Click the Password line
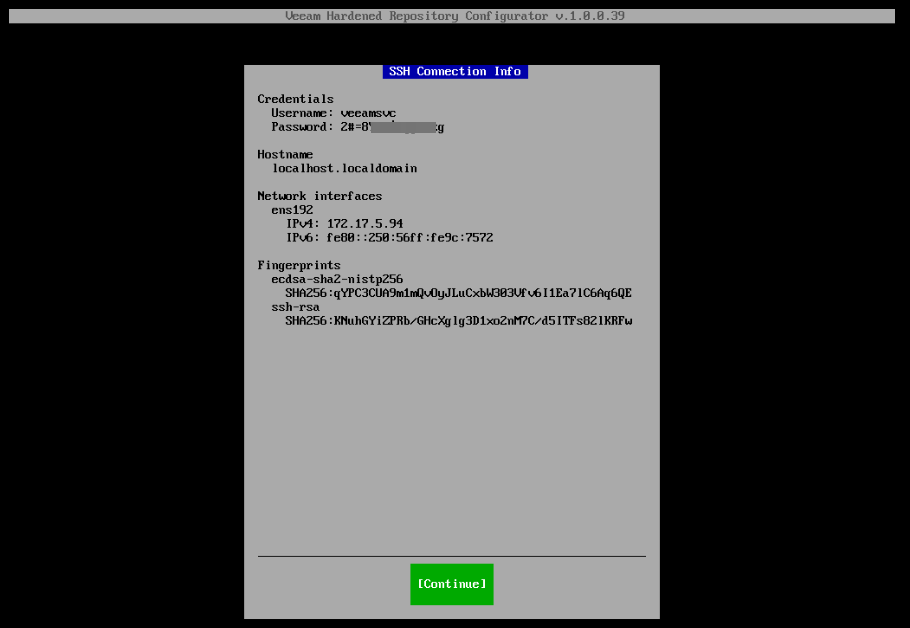The image size is (910, 628). pyautogui.click(x=358, y=127)
